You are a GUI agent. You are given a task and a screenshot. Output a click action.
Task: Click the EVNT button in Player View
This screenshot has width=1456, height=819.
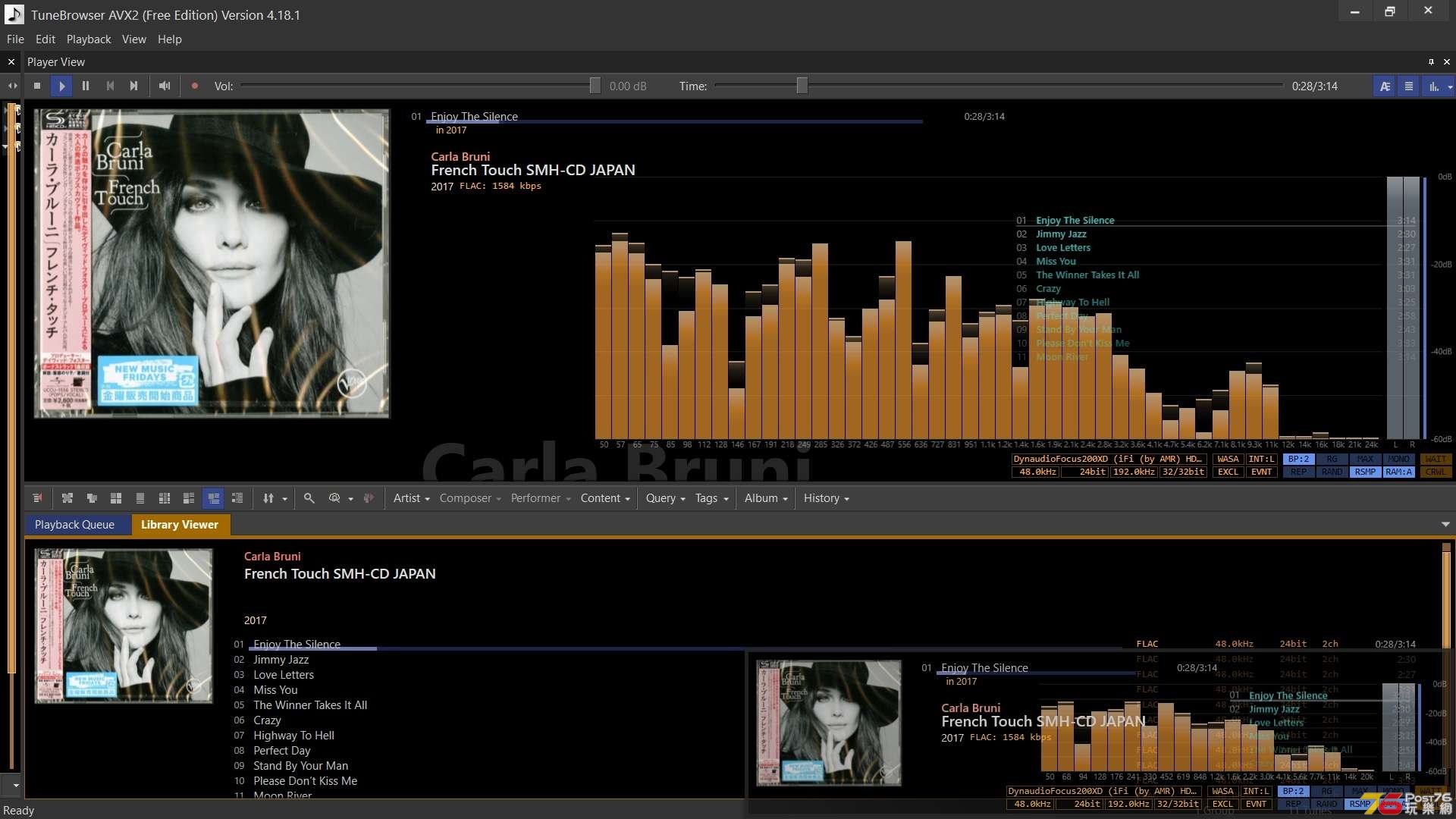pos(1261,472)
